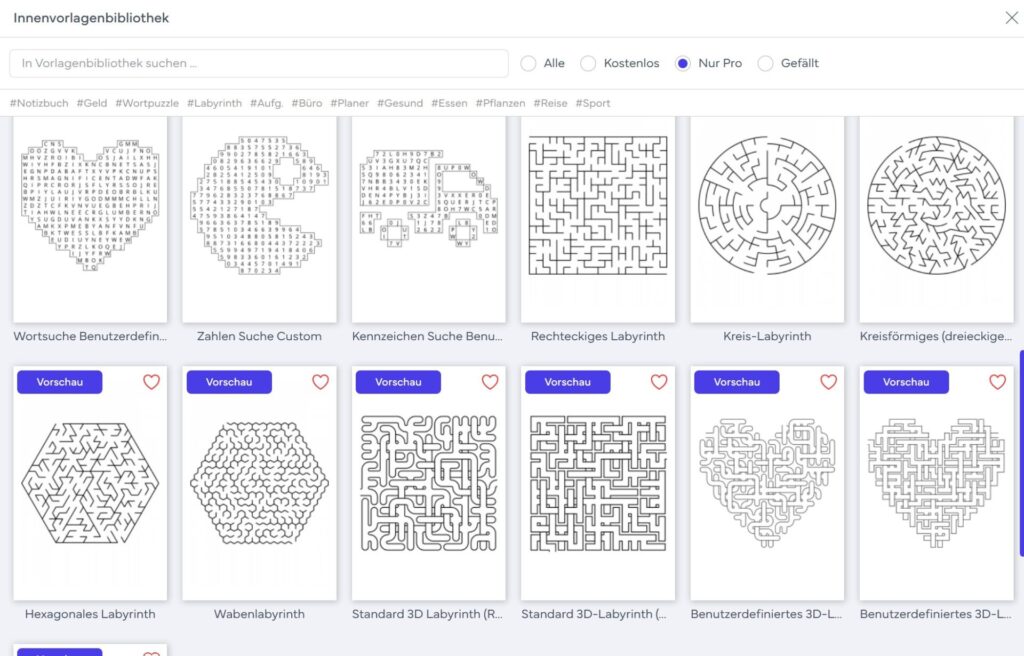This screenshot has height=656, width=1024.
Task: Close the Innenvorlagenbibliothek dialog
Action: click(1012, 18)
